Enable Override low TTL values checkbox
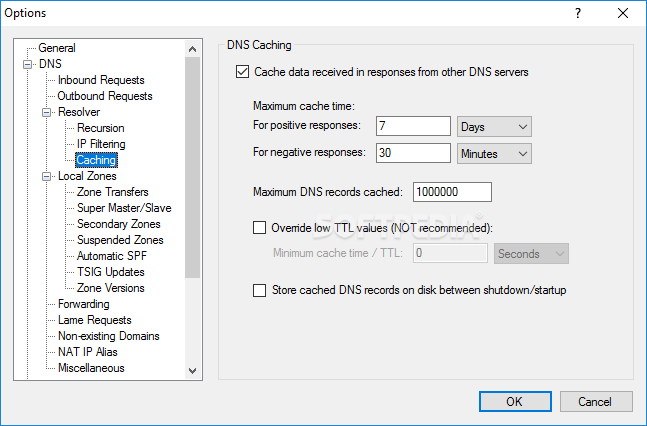 [260, 228]
